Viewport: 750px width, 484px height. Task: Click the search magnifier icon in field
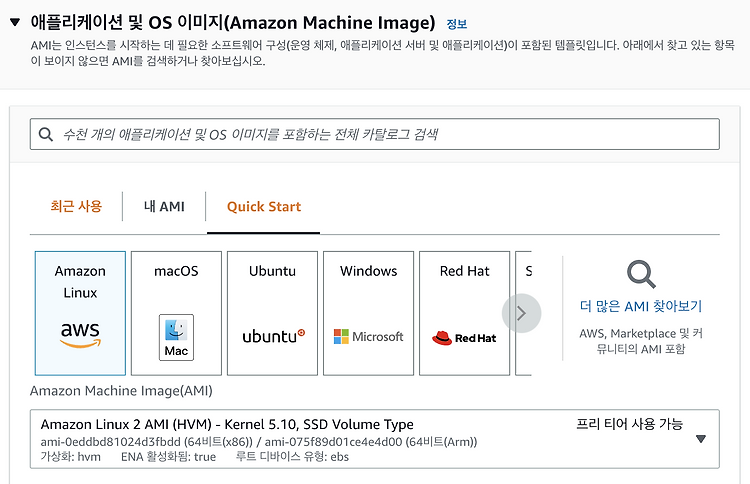[x=46, y=134]
